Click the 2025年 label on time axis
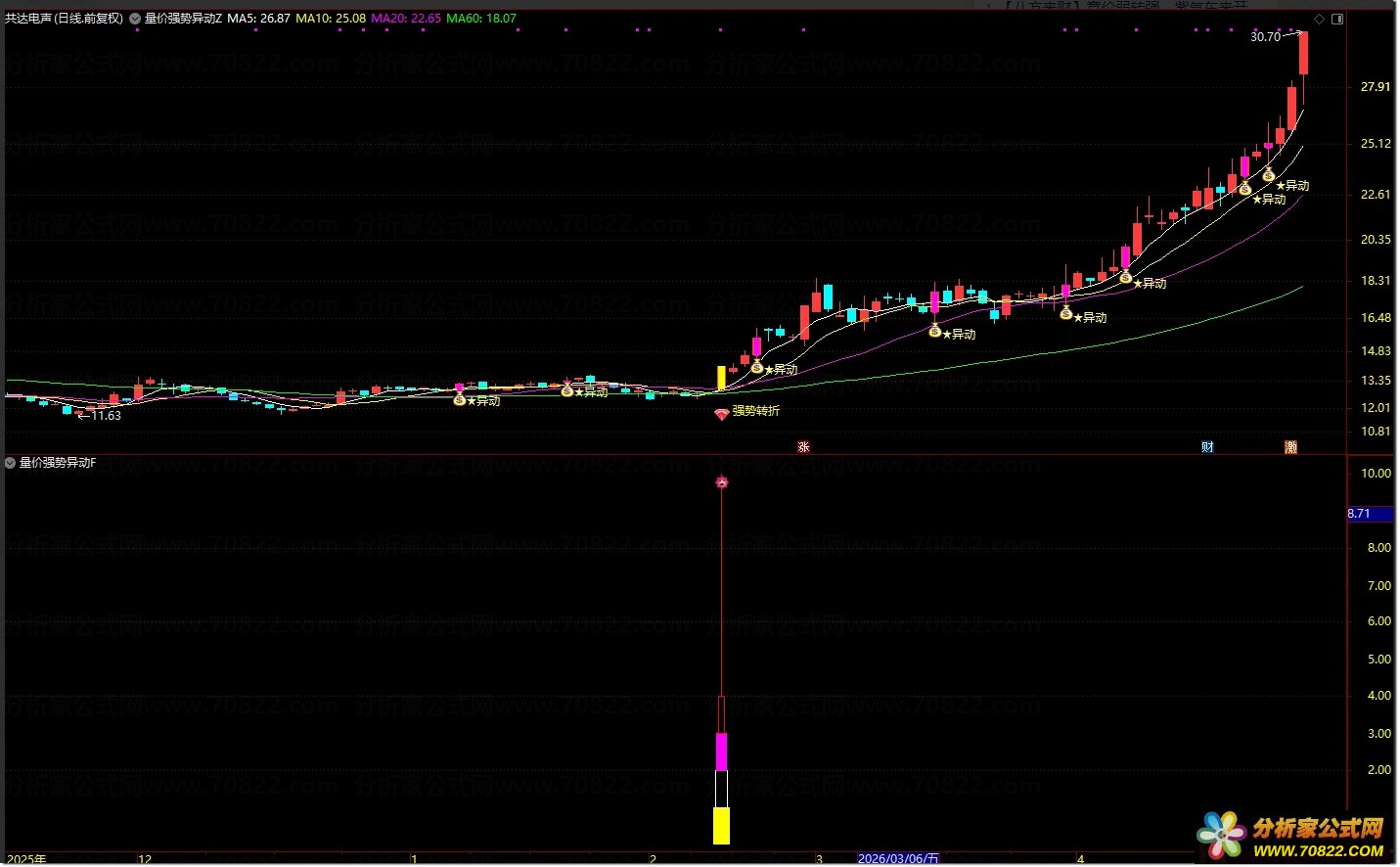 pos(26,859)
